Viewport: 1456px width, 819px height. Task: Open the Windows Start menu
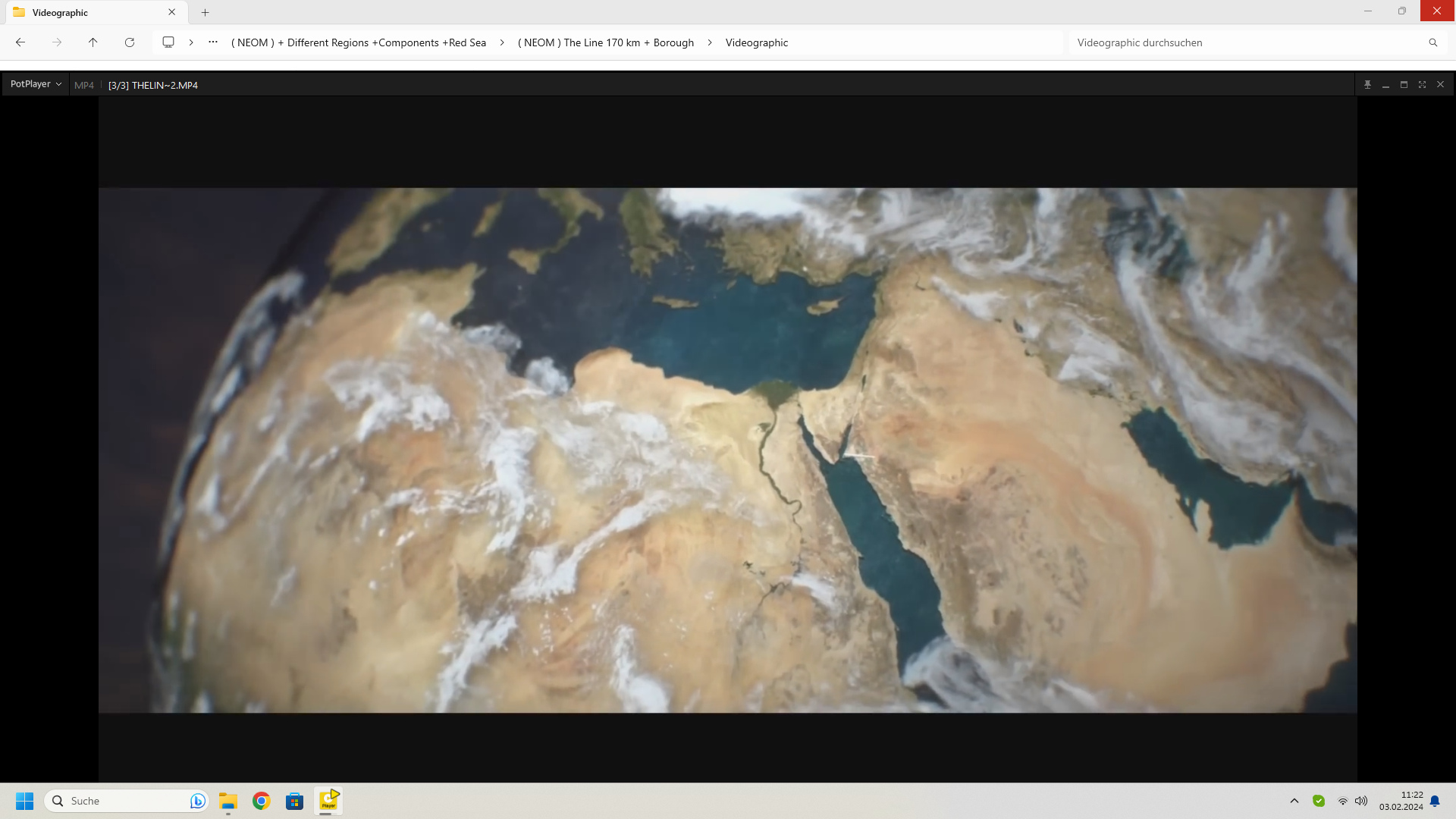click(x=25, y=801)
